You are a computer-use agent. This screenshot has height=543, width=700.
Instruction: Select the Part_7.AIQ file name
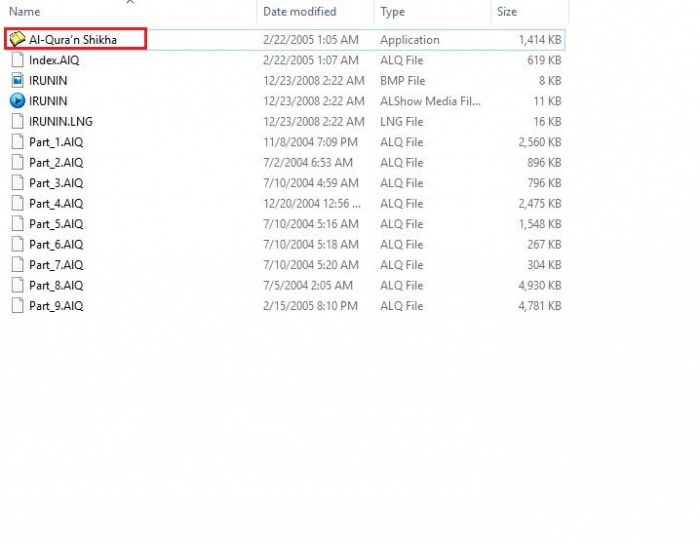(56, 265)
